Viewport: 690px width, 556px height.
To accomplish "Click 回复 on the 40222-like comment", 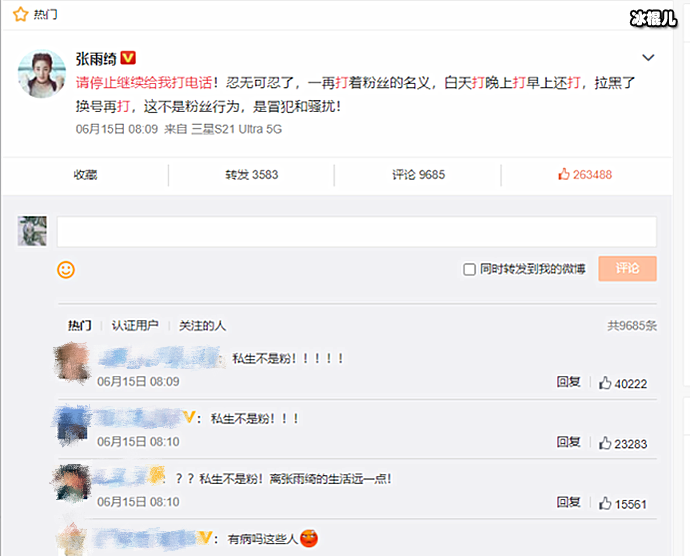I will [x=569, y=382].
